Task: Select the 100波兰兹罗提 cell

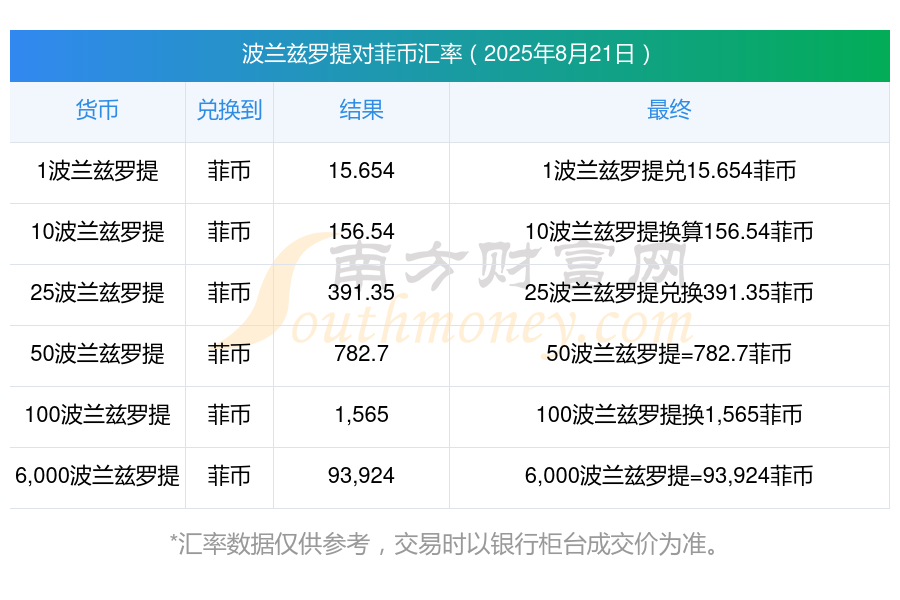Action: coord(97,415)
